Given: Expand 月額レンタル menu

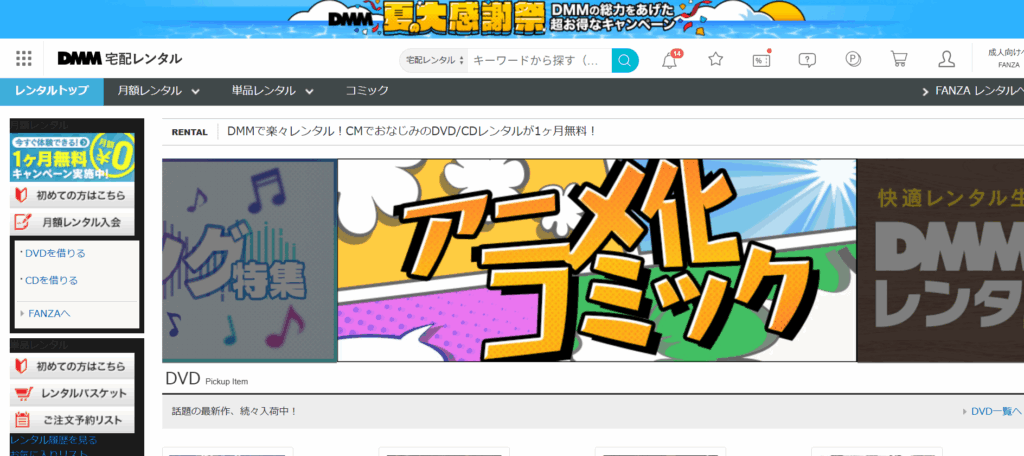Looking at the screenshot, I should coord(159,91).
